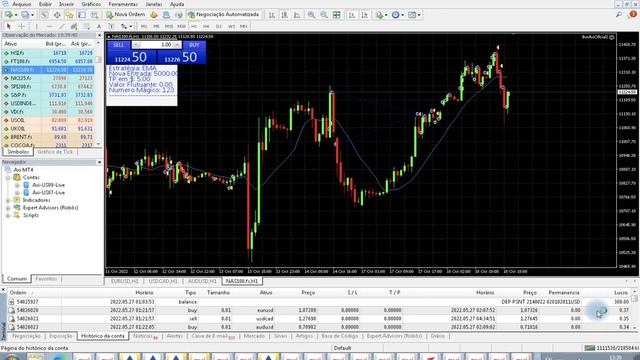Toggle the Market Watch window icon
The height and width of the screenshot is (360, 640).
[x=44, y=15]
